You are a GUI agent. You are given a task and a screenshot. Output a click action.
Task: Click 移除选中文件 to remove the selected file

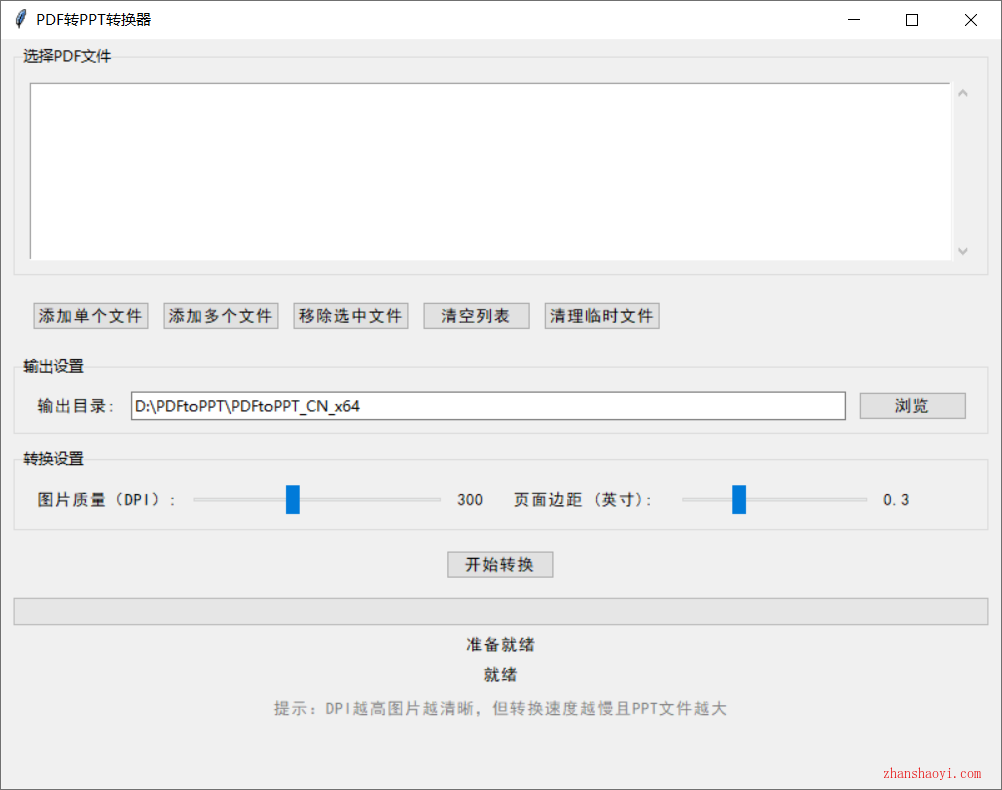pyautogui.click(x=350, y=316)
